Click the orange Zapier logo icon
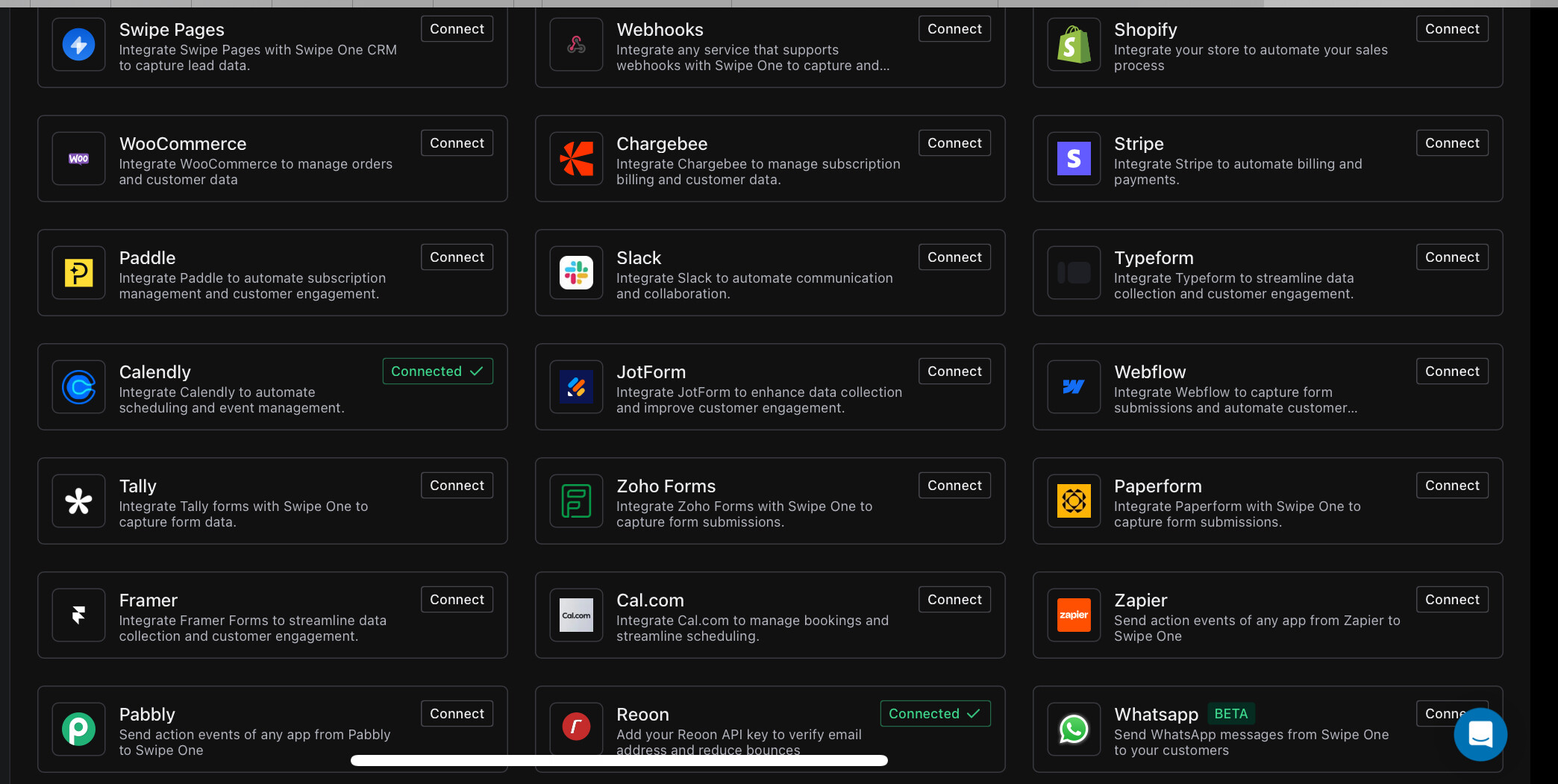The height and width of the screenshot is (784, 1558). [1074, 615]
